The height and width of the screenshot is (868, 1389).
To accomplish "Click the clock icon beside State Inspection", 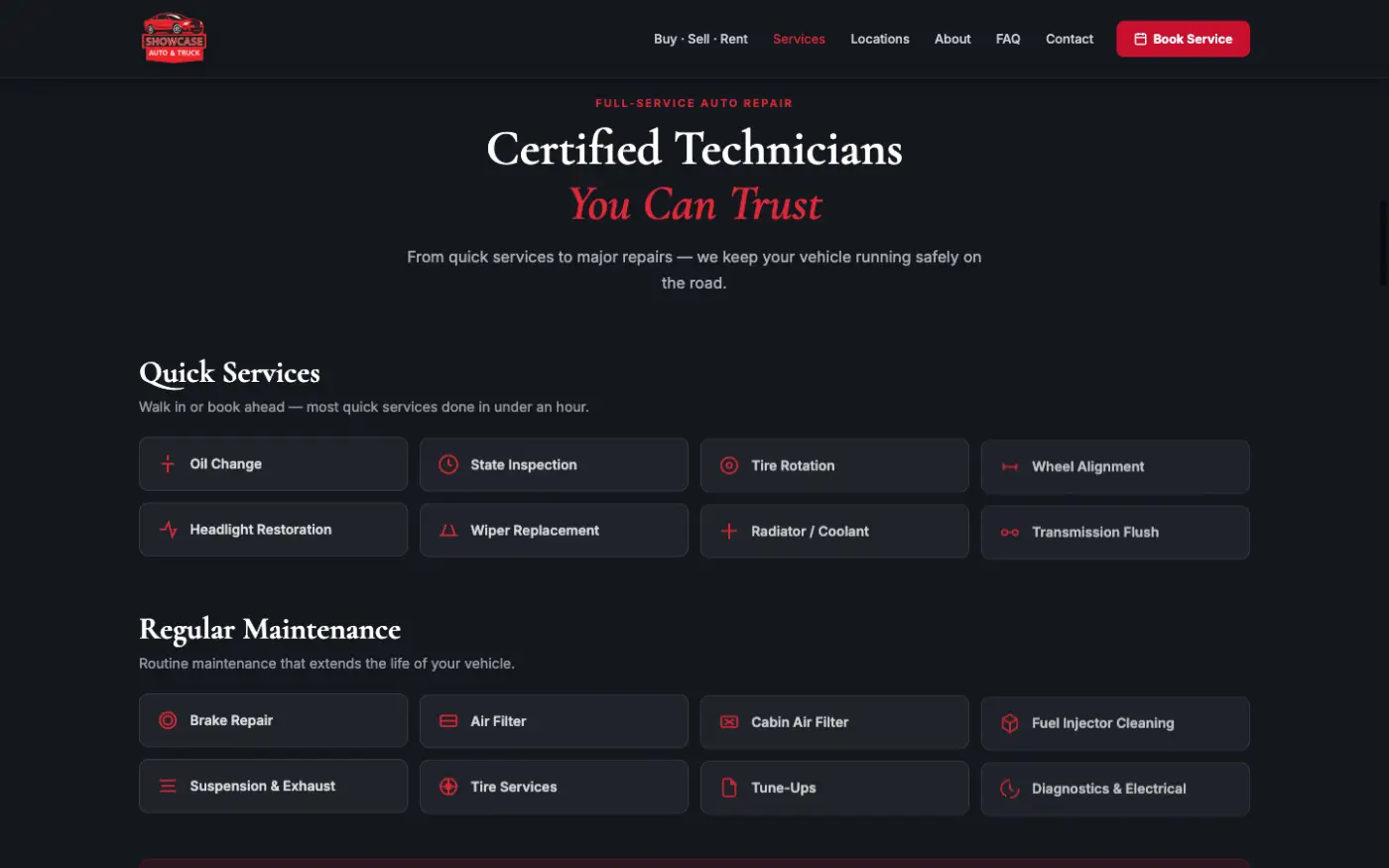I will click(448, 464).
